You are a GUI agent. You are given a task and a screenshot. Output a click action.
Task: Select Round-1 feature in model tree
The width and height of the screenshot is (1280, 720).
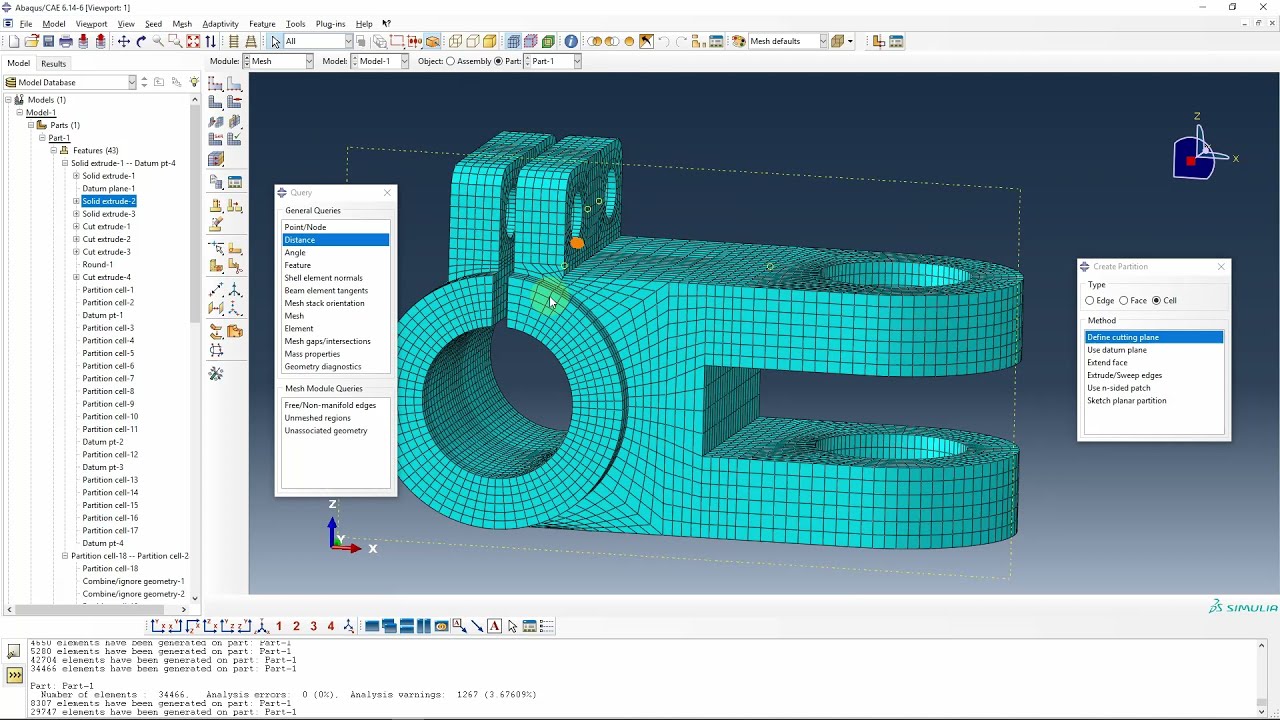coord(97,264)
